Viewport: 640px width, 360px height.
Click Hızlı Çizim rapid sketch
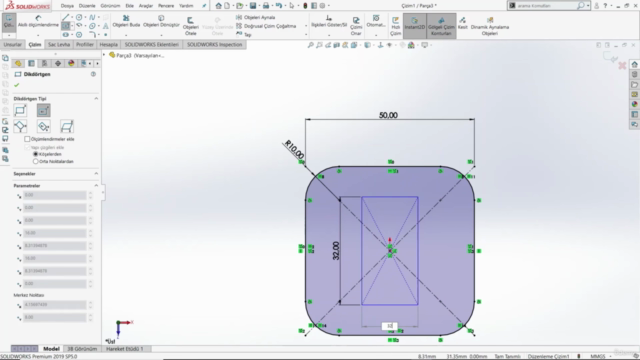click(x=396, y=26)
